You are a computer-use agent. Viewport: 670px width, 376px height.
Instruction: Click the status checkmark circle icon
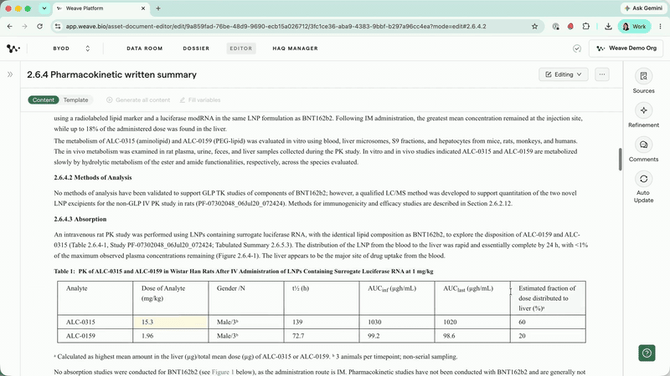point(577,48)
